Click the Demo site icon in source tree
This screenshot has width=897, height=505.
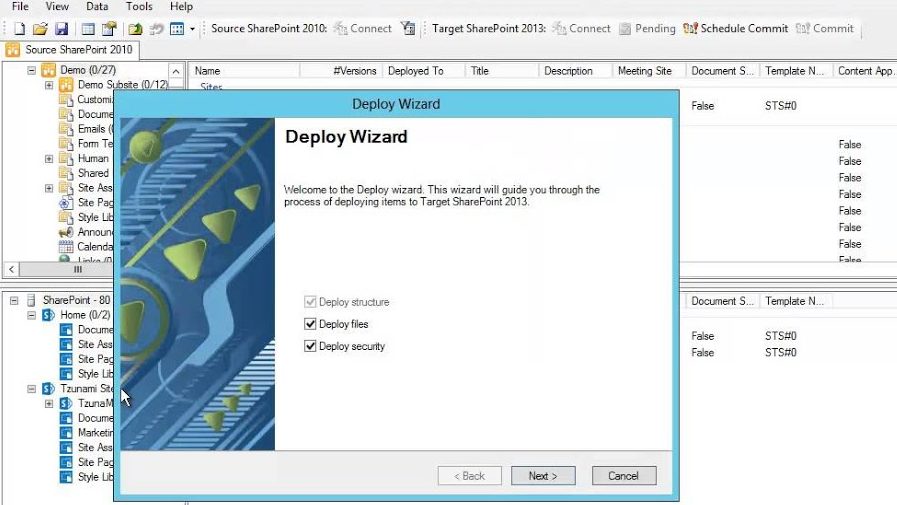coord(49,70)
